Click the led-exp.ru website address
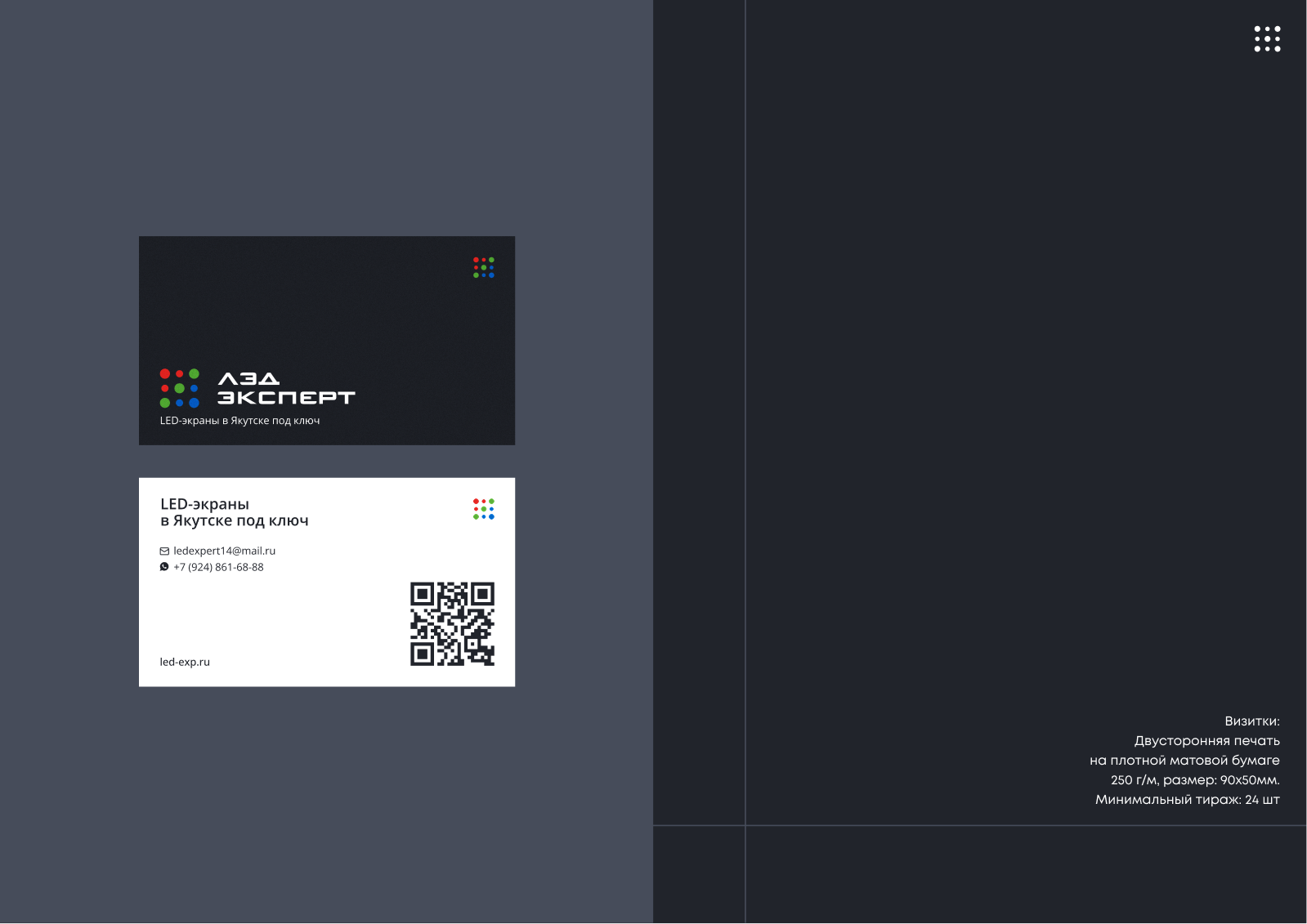Screen dimensions: 1307x924 [x=185, y=662]
